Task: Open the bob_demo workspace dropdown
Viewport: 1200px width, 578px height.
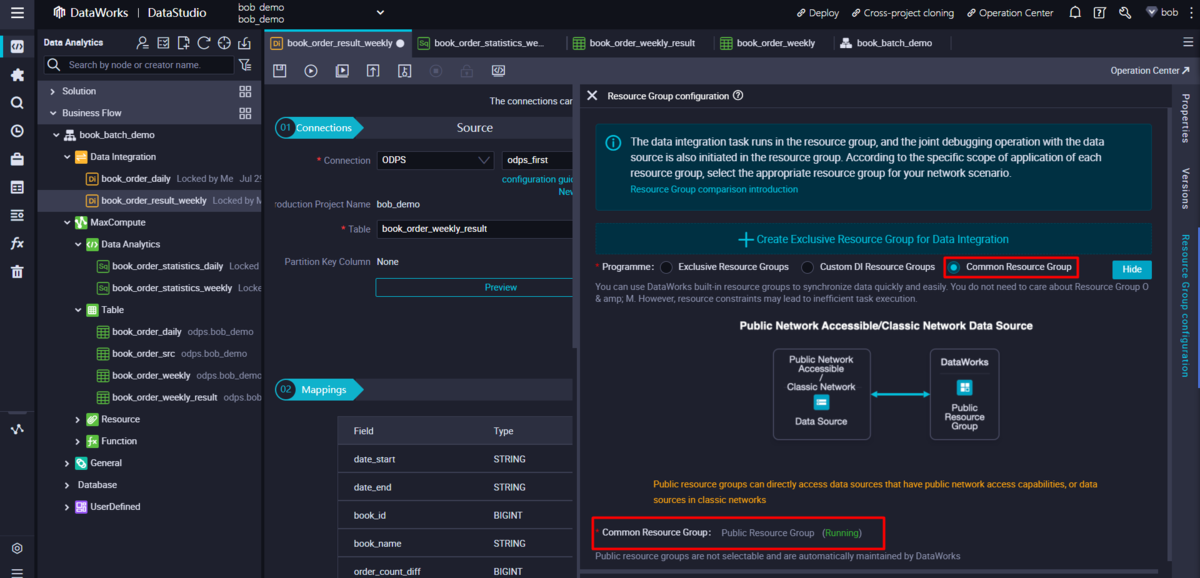Action: pyautogui.click(x=380, y=13)
